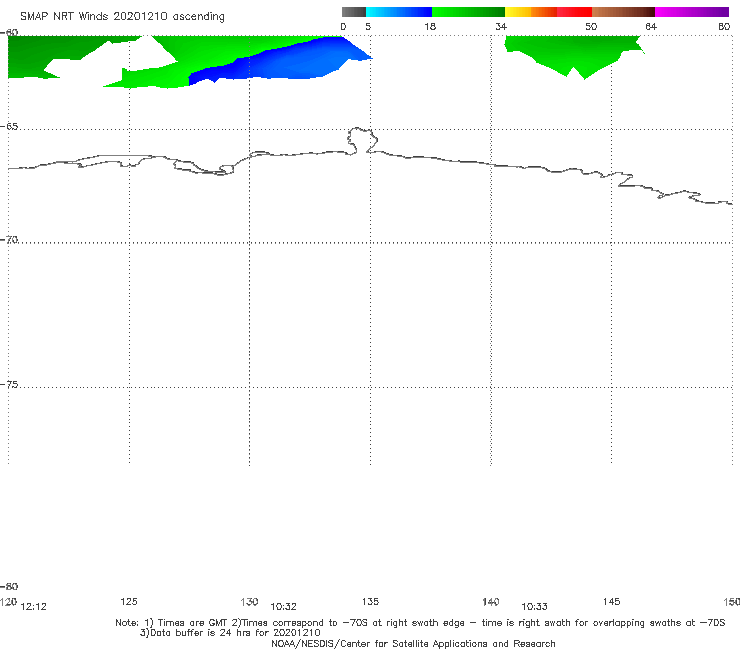
Task: Click the 12:12 swath time label
Action: (x=34, y=607)
